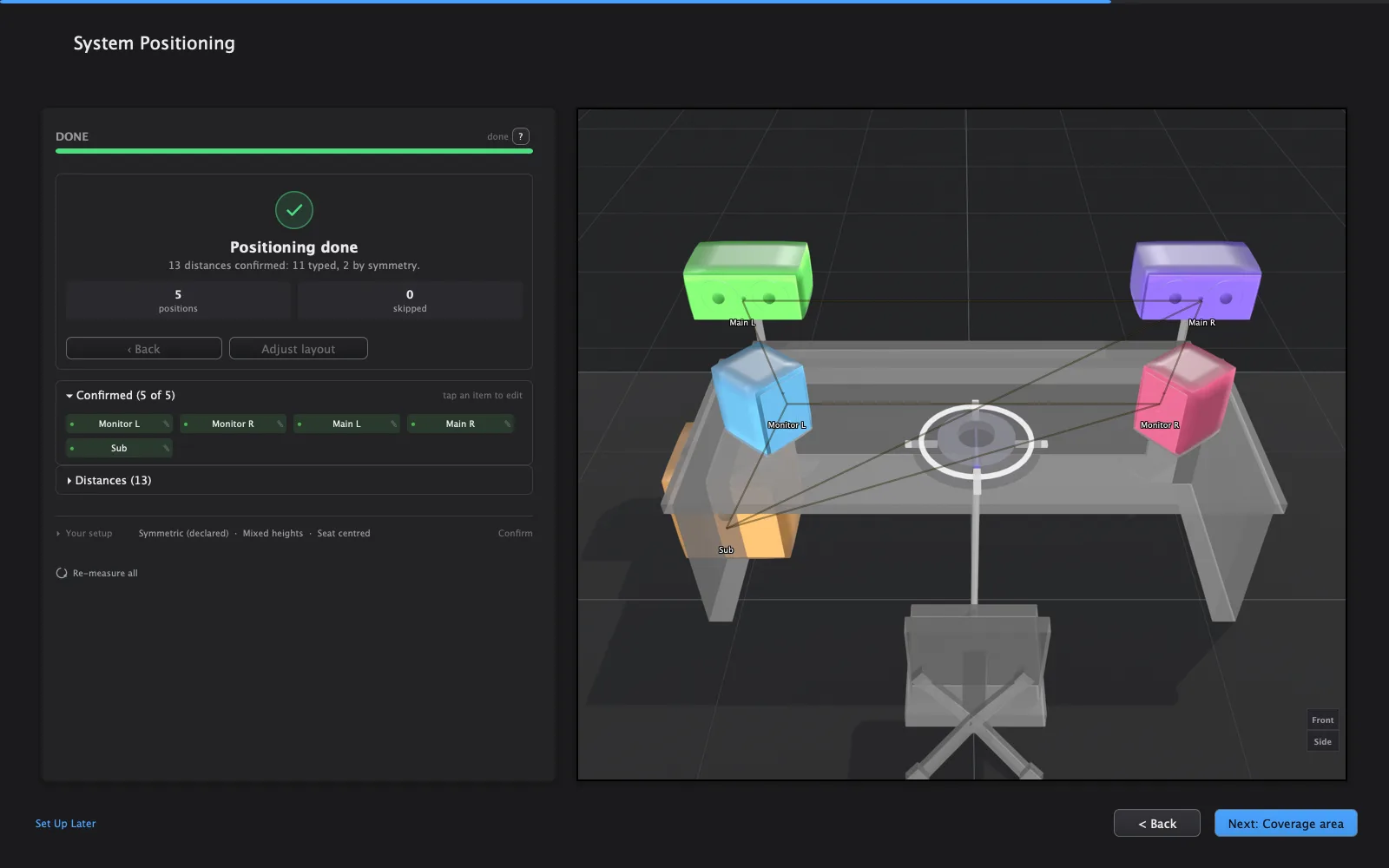Image resolution: width=1389 pixels, height=868 pixels.
Task: Click 'Seat centred' setup text
Action: coord(344,533)
